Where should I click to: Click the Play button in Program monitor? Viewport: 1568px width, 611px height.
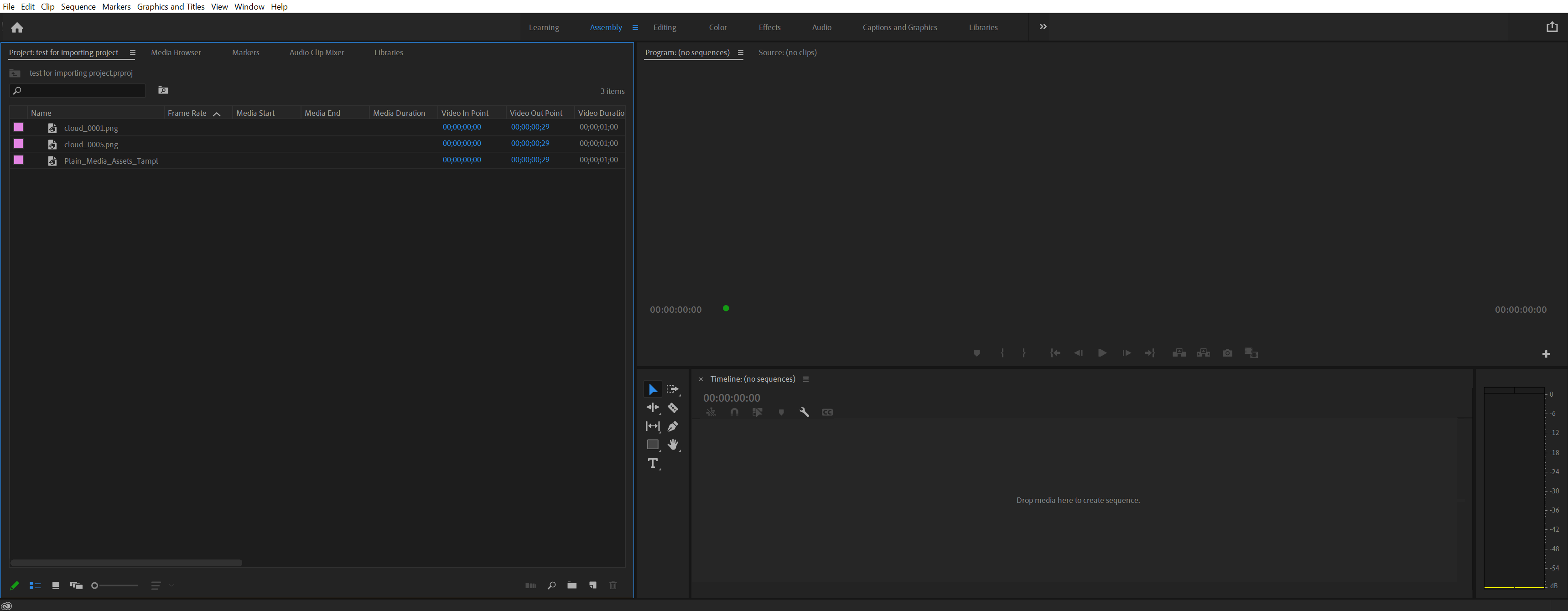click(x=1102, y=353)
